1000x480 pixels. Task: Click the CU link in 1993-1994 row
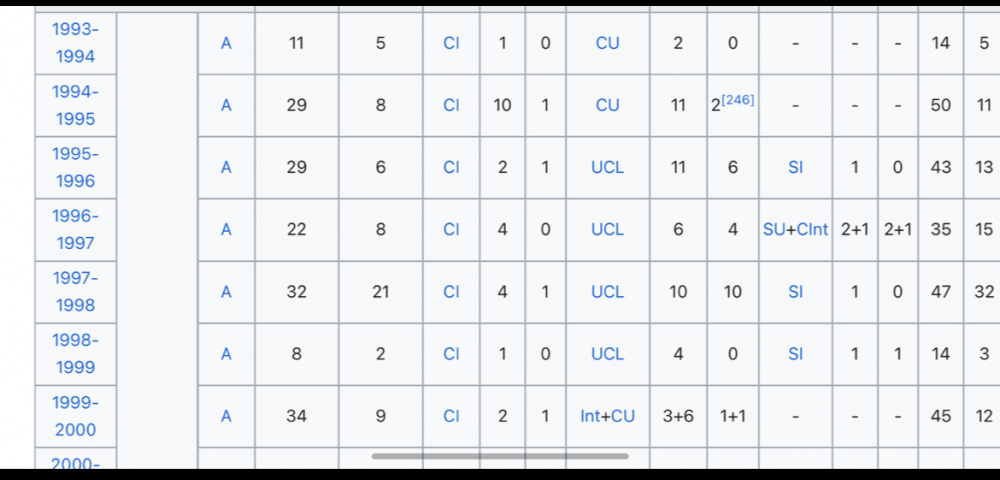pyautogui.click(x=607, y=43)
